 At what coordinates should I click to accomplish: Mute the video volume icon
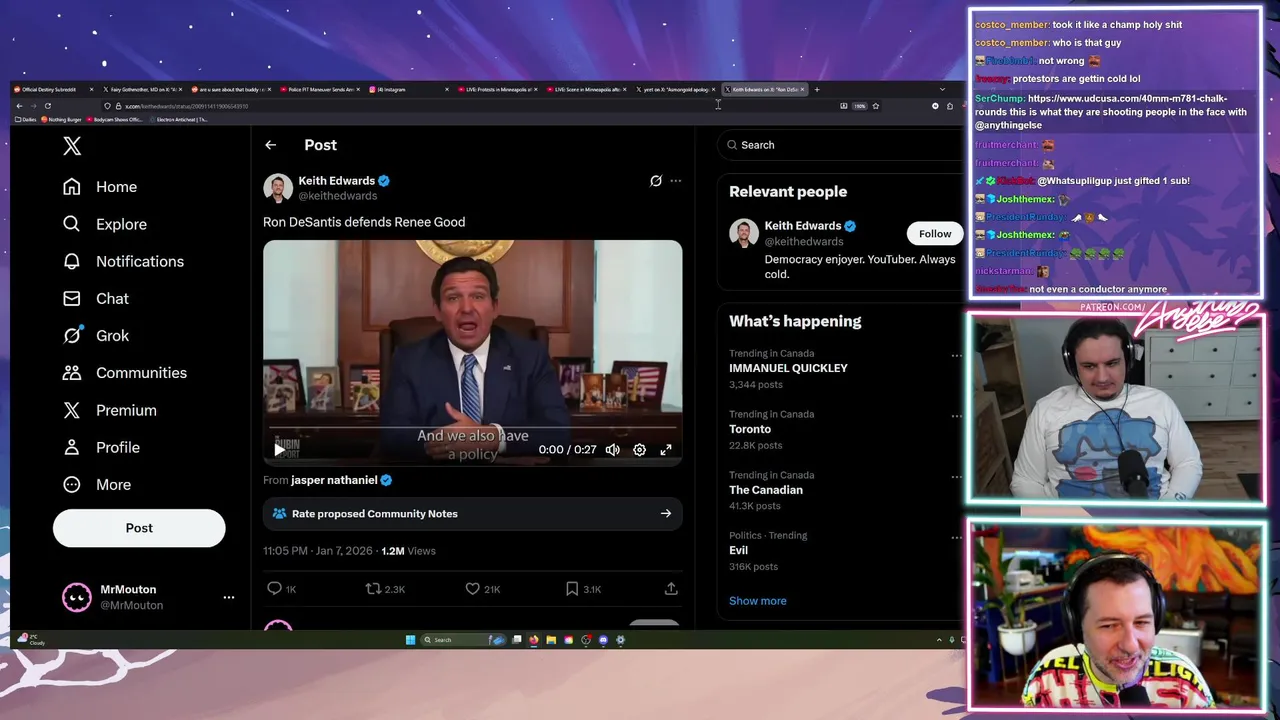click(x=613, y=450)
